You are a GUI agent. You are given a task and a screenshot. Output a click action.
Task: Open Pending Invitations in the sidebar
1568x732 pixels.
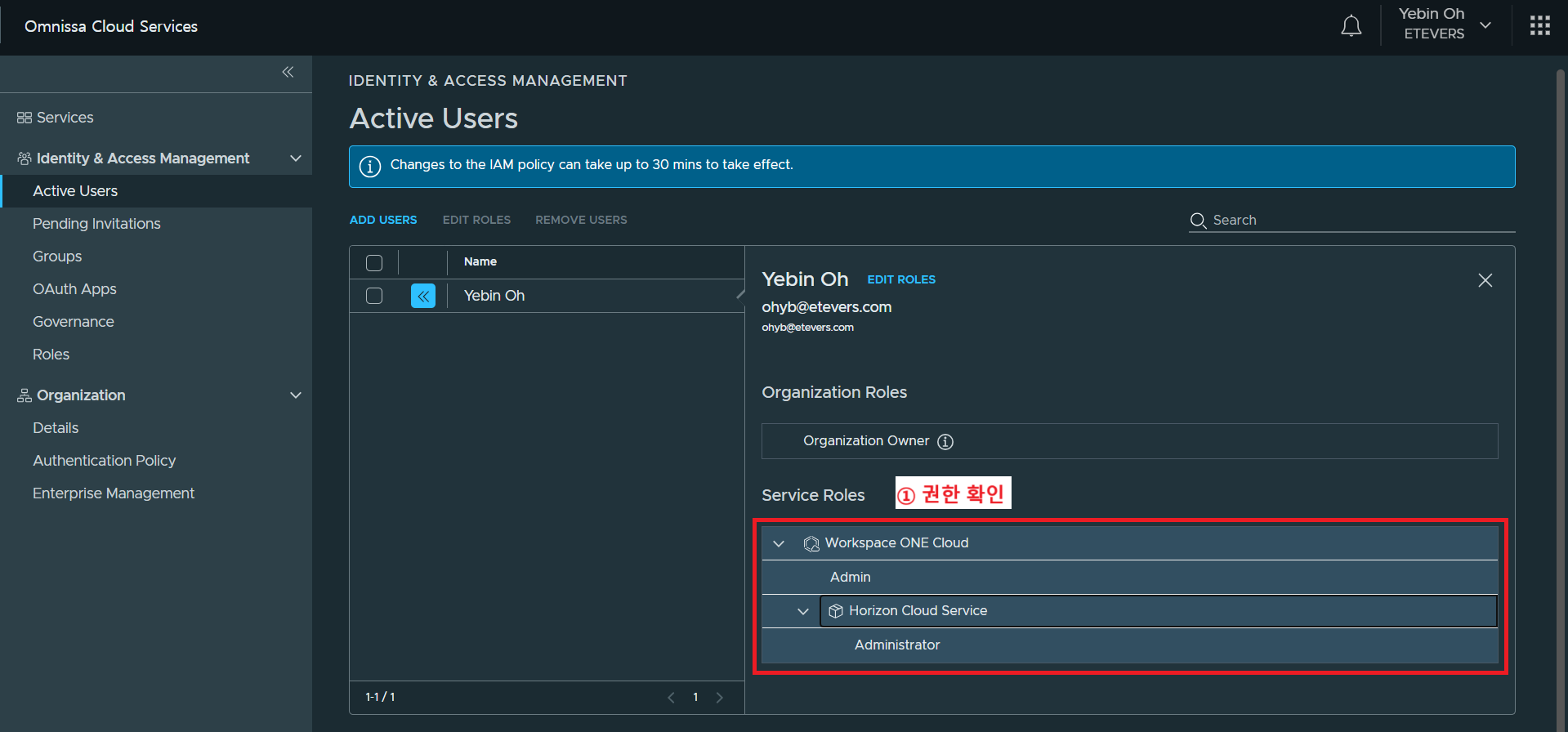click(x=96, y=224)
